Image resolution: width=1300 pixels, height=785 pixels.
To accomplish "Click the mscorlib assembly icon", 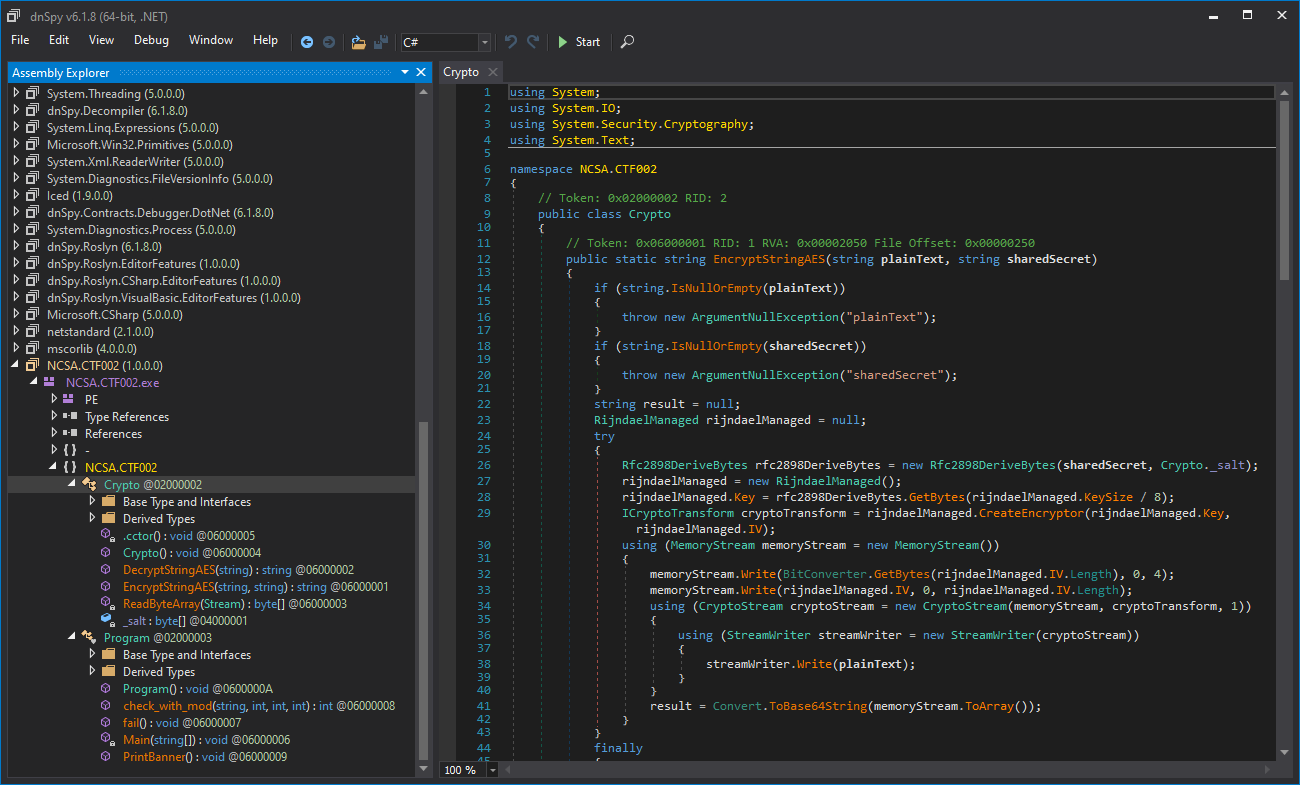I will [31, 348].
